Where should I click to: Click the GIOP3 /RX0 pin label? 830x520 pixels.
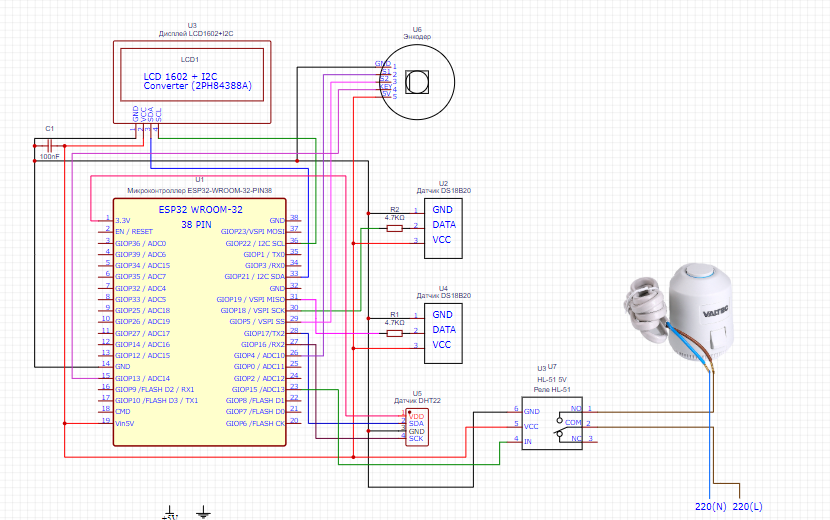tap(265, 265)
